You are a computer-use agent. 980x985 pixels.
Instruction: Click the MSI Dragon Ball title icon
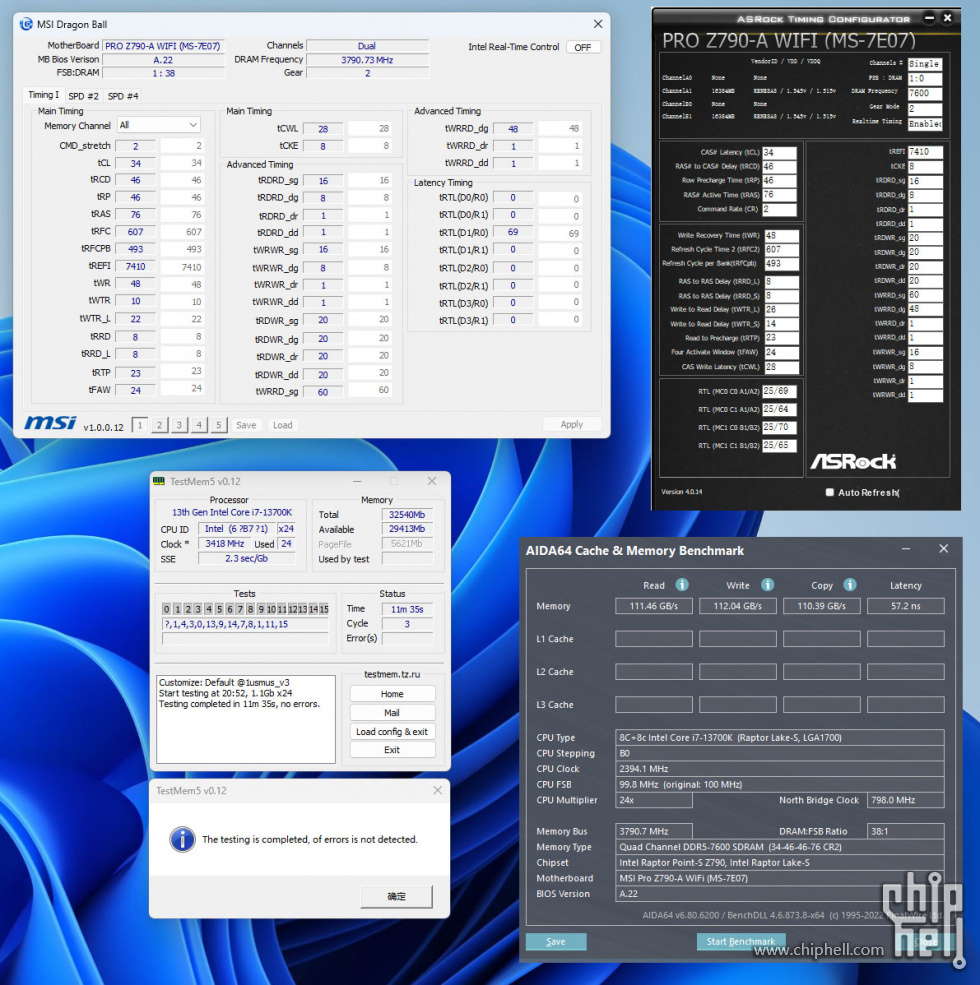click(26, 24)
